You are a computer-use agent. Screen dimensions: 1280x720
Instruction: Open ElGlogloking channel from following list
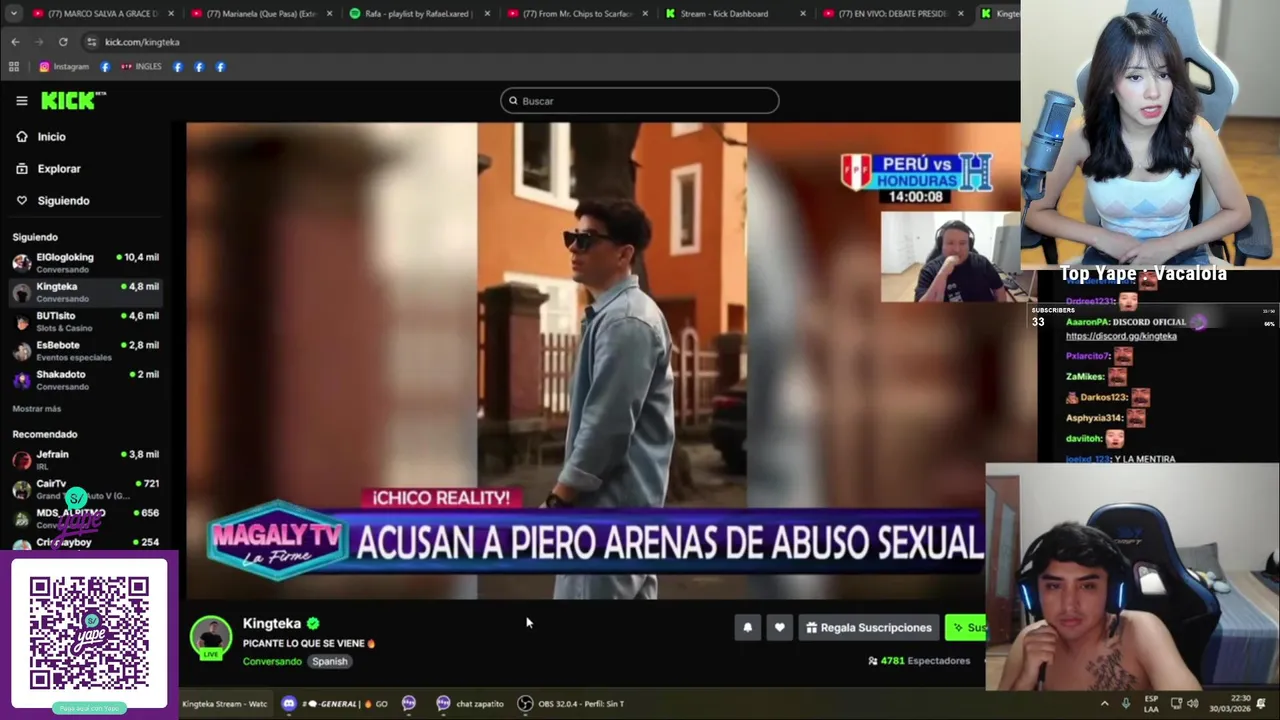(88, 263)
